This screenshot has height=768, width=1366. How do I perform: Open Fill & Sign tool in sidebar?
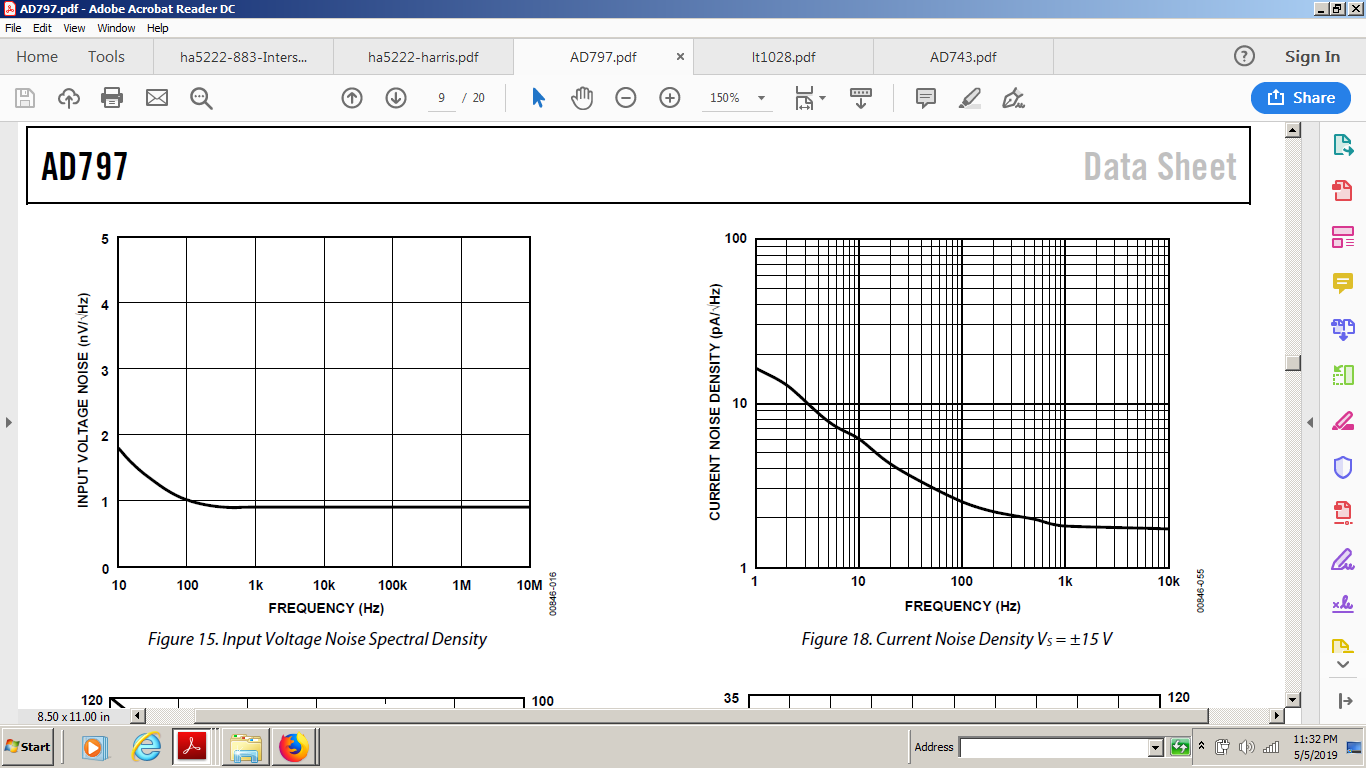pyautogui.click(x=1343, y=559)
